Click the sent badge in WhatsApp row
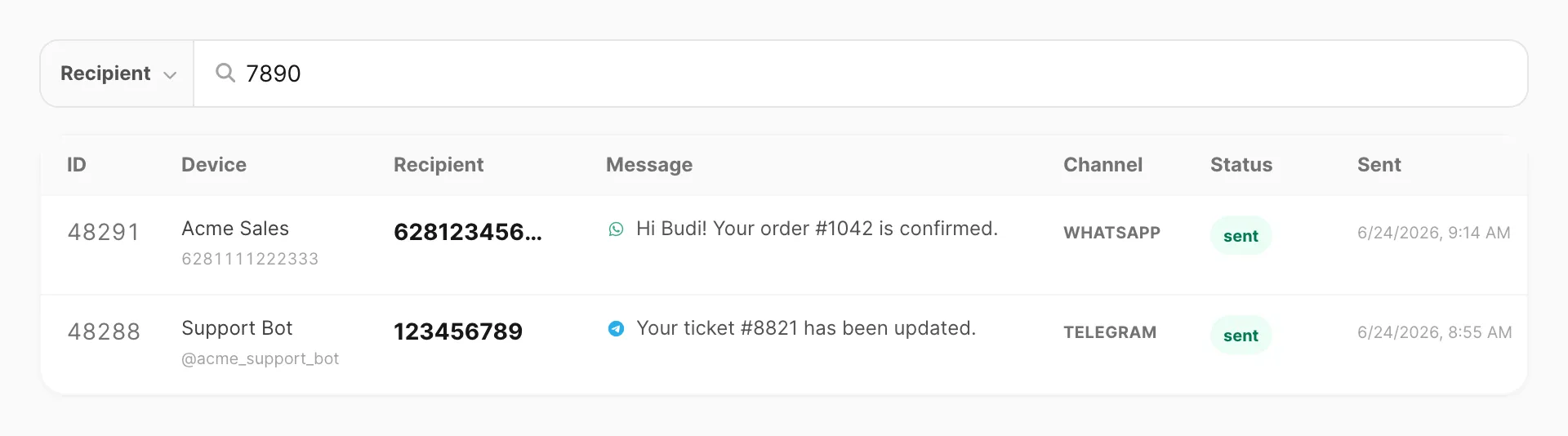 coord(1241,236)
